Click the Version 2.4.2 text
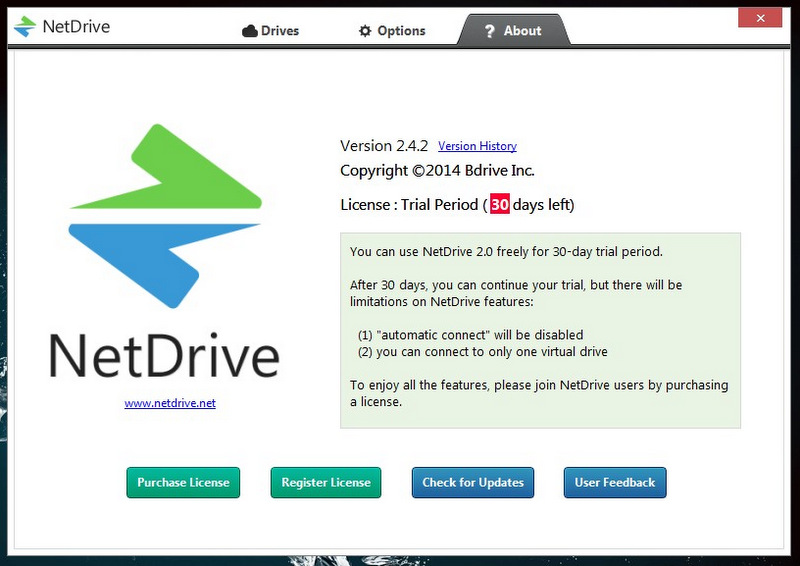The height and width of the screenshot is (566, 800). [384, 146]
